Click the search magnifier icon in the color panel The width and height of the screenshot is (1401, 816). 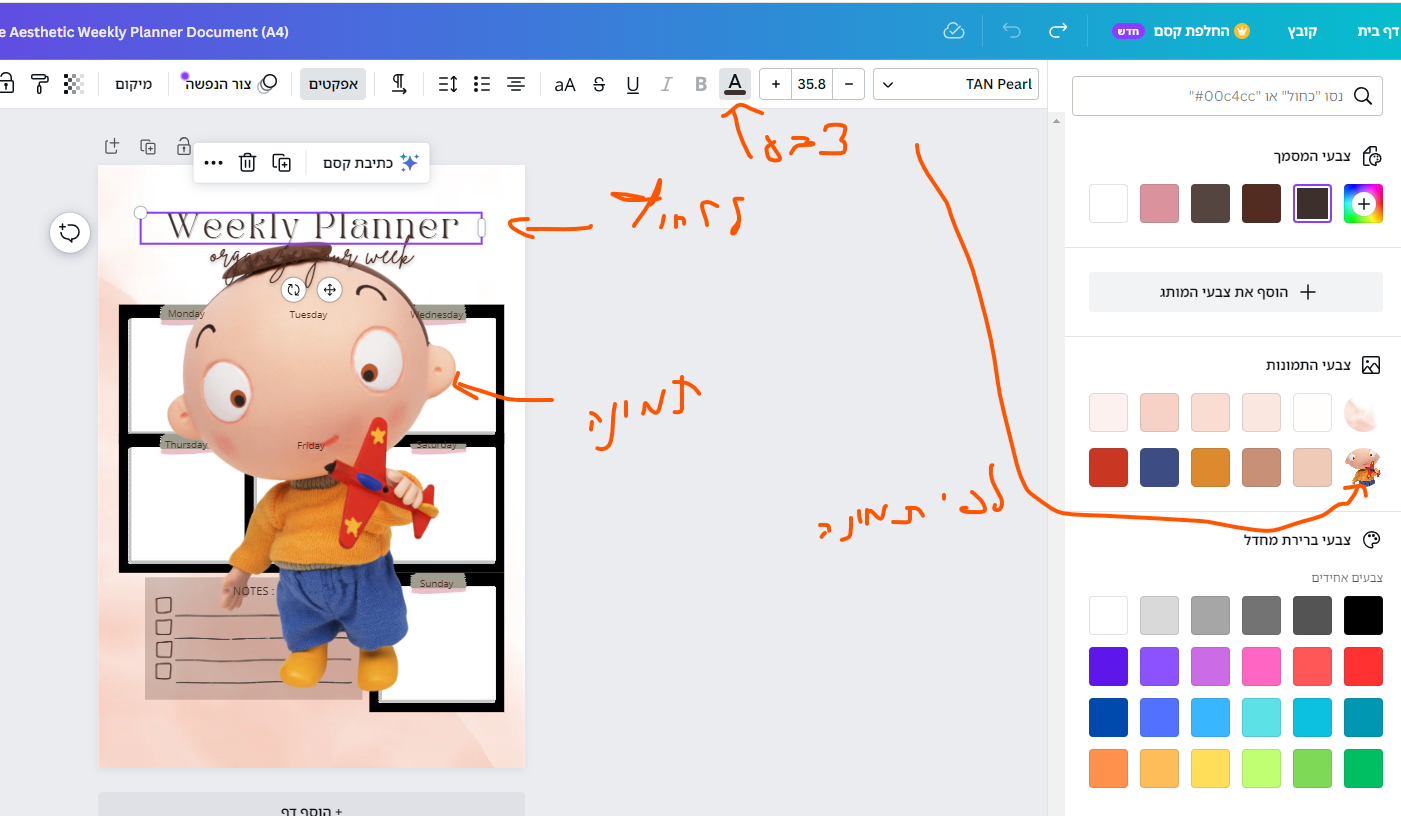point(1363,96)
